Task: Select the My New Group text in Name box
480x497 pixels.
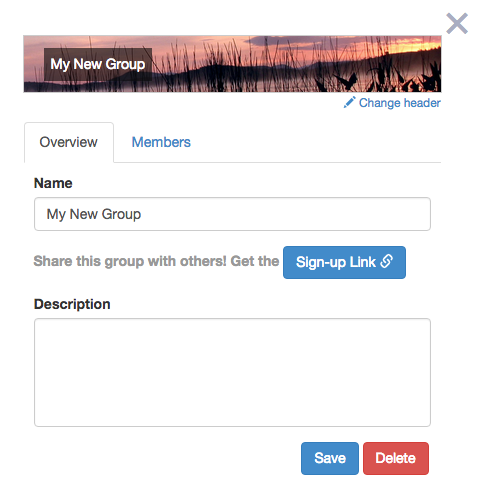Action: pos(94,214)
